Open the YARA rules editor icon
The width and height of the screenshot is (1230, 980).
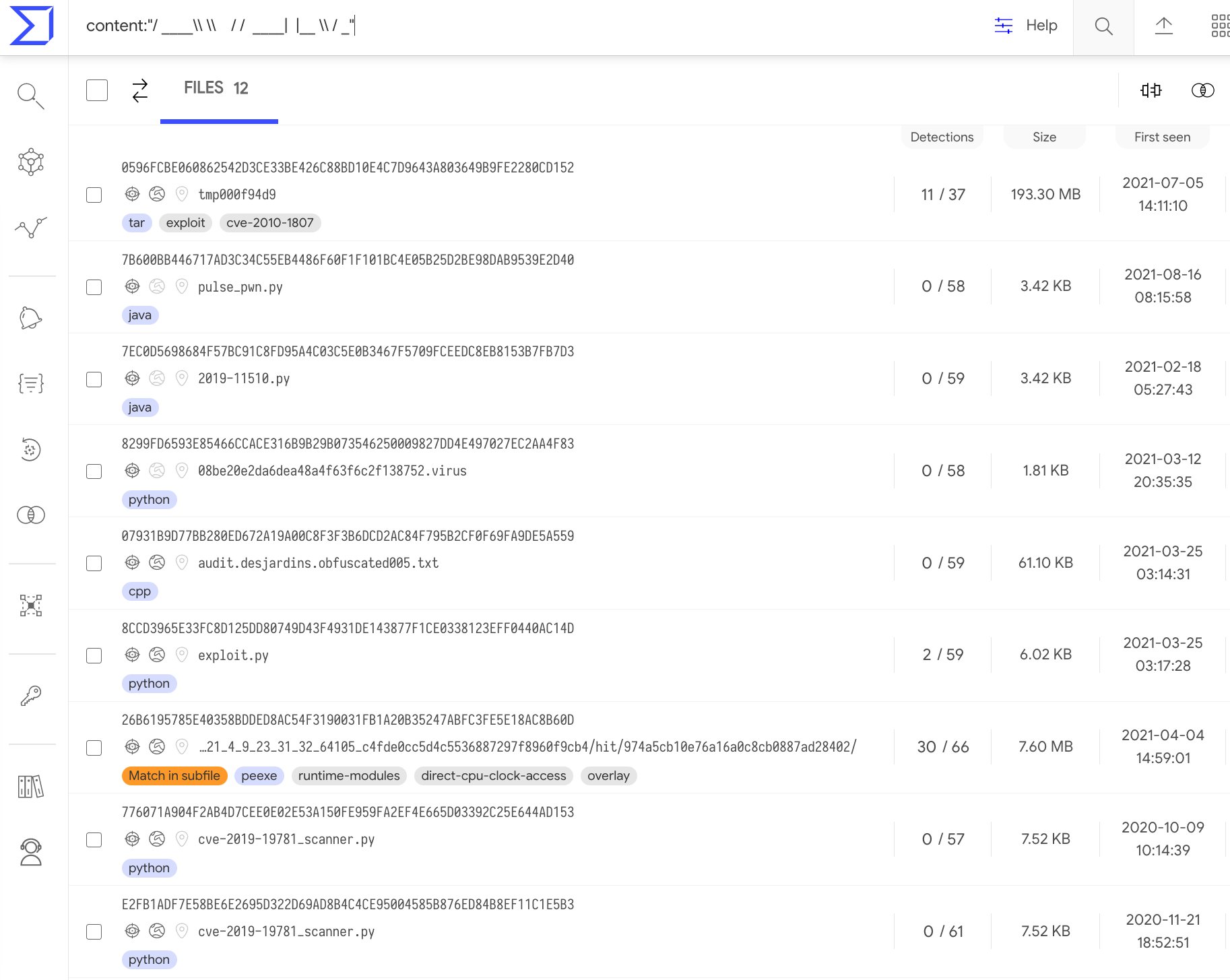pos(30,383)
